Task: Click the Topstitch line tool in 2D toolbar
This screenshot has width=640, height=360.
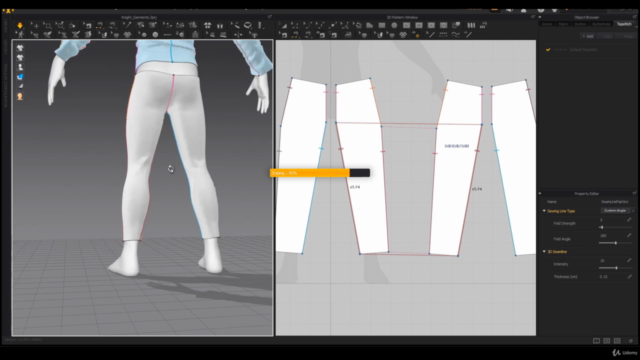Action: pyautogui.click(x=443, y=35)
